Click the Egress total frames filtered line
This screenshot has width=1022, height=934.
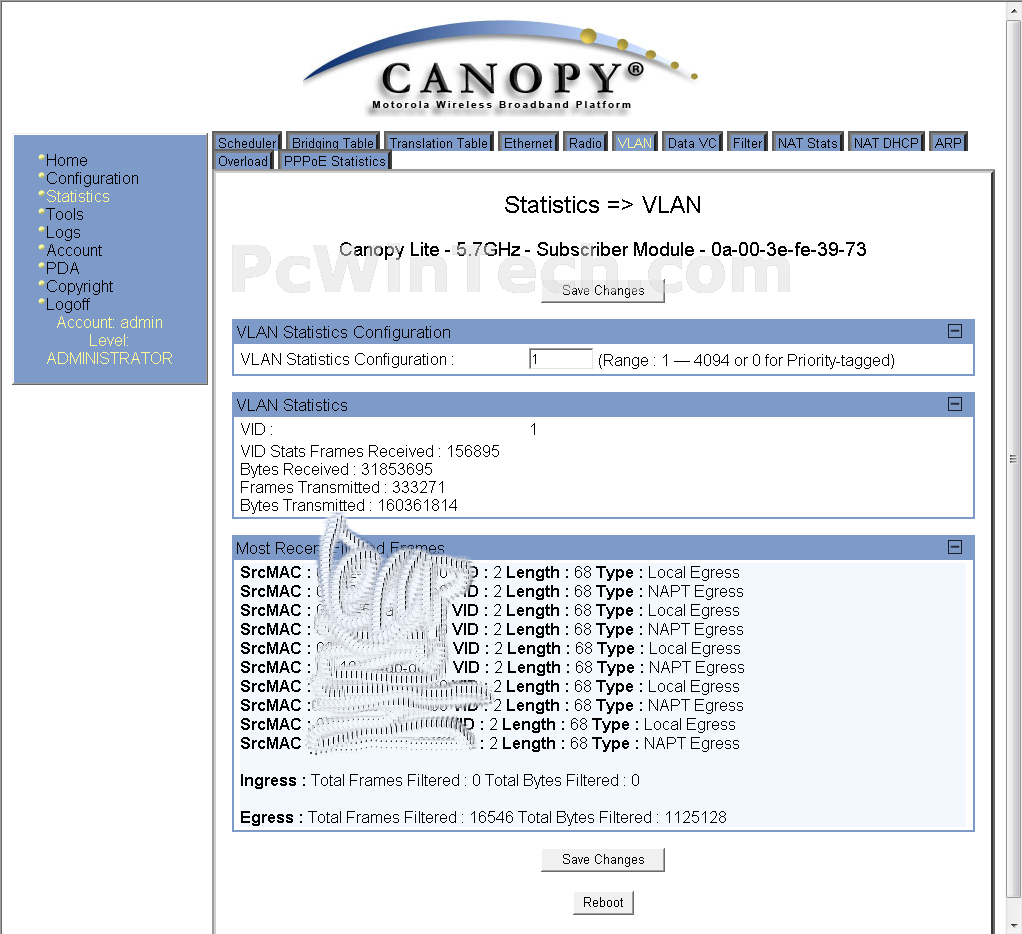pyautogui.click(x=483, y=817)
